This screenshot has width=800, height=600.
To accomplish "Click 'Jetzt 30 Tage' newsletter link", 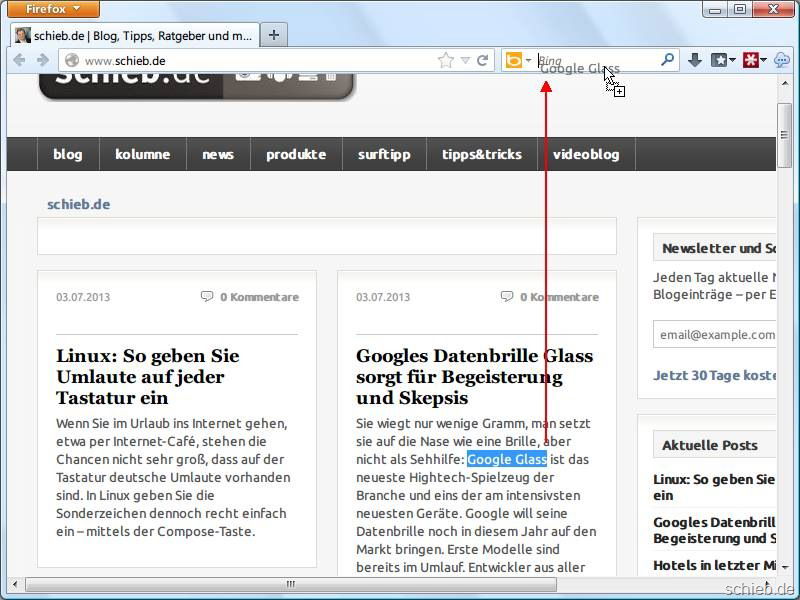I will (x=714, y=376).
